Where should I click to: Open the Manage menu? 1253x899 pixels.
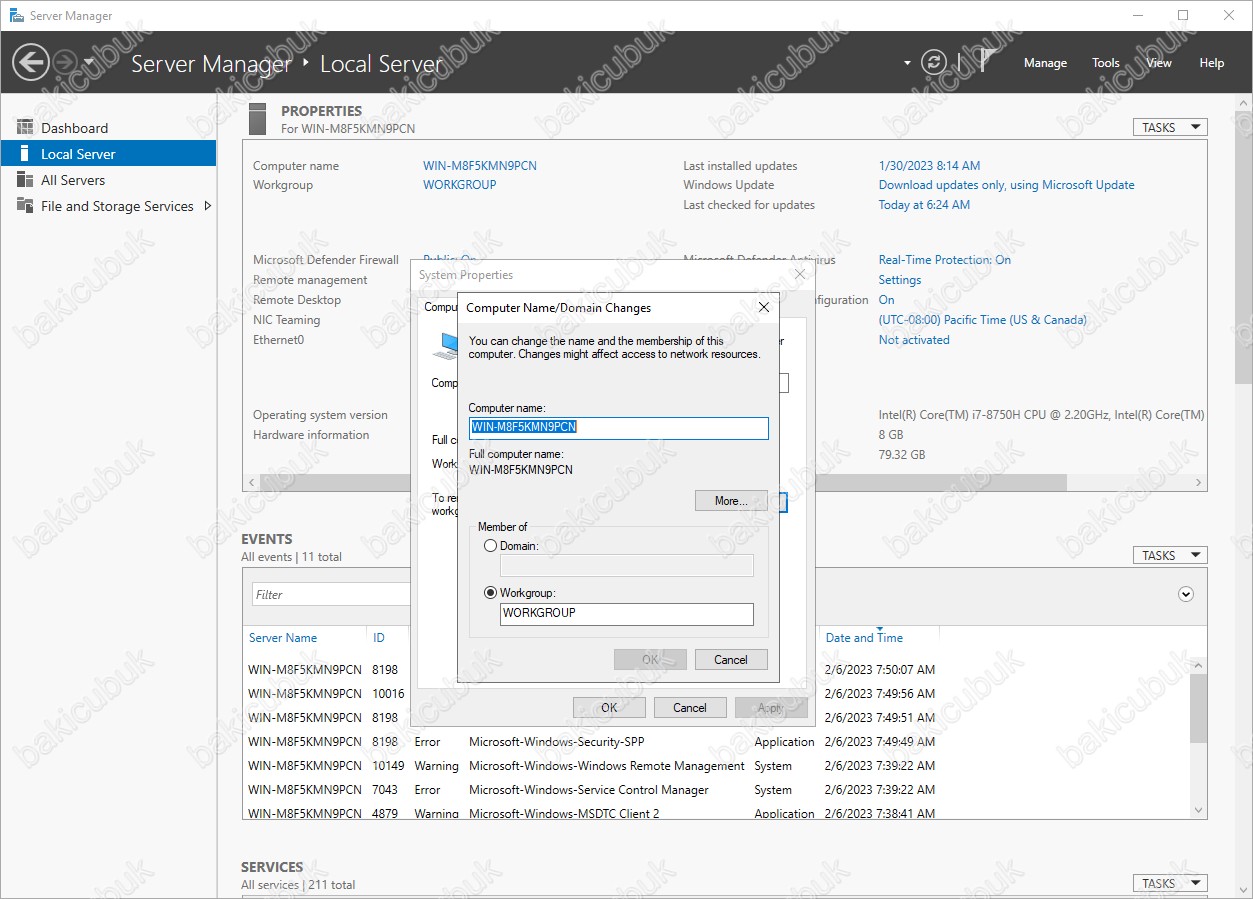pos(1045,62)
